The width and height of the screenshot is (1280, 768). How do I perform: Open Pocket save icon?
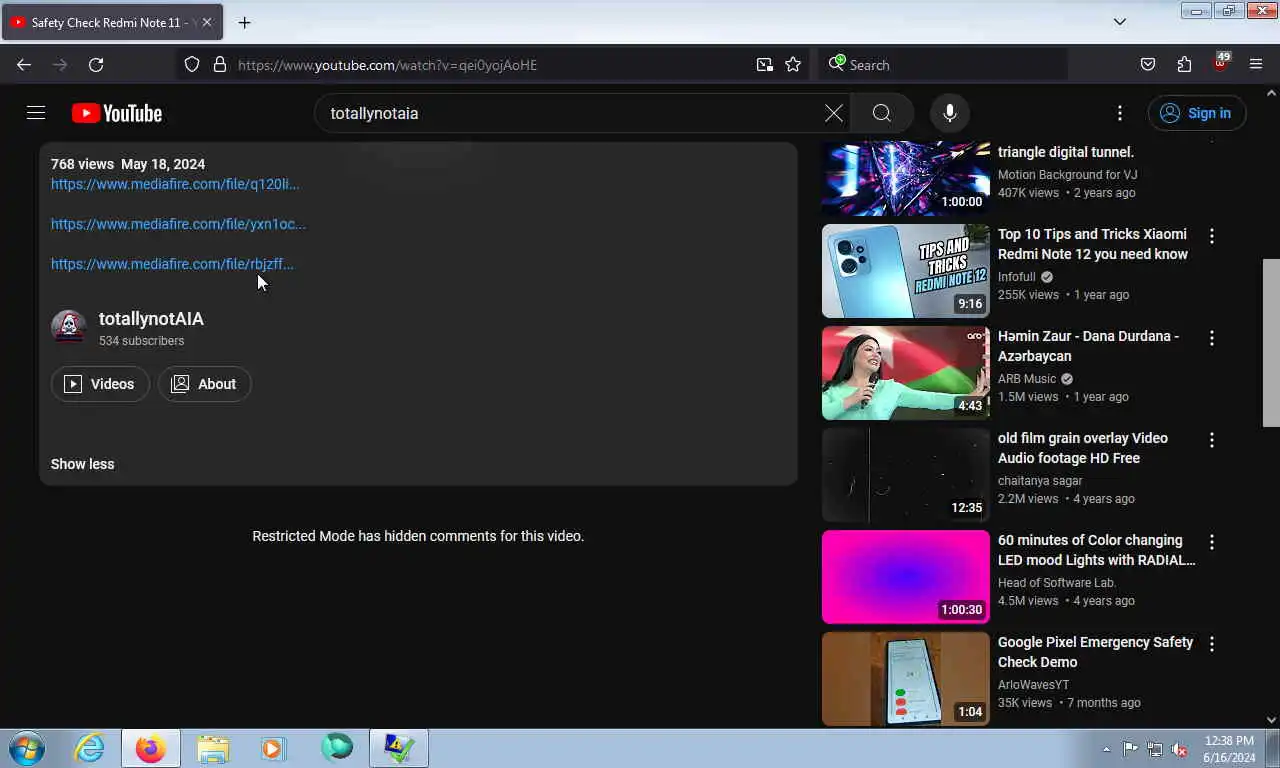pos(1148,65)
